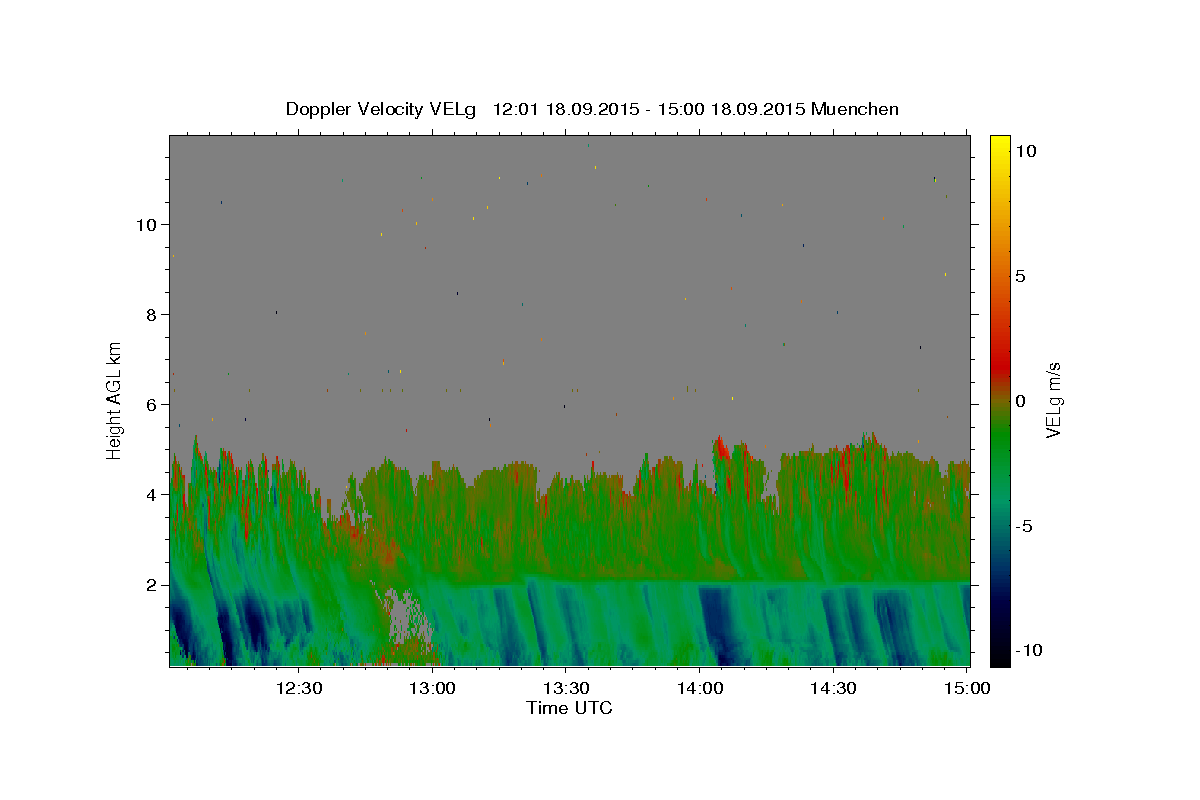Click the plot title text starting 'Doppler Velocity VELg'
The height and width of the screenshot is (800, 1200).
point(592,109)
